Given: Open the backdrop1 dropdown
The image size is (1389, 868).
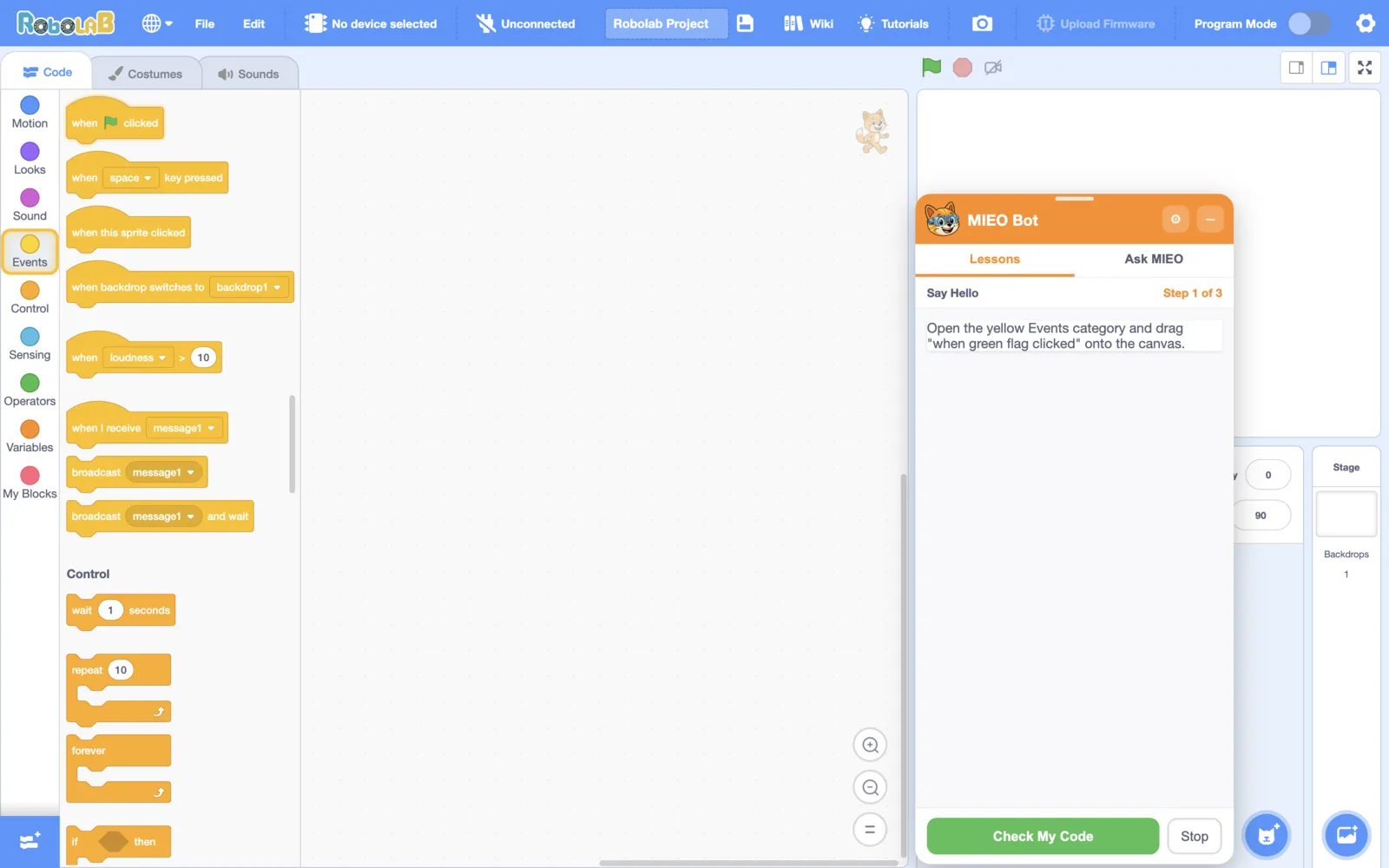Looking at the screenshot, I should click(x=248, y=287).
